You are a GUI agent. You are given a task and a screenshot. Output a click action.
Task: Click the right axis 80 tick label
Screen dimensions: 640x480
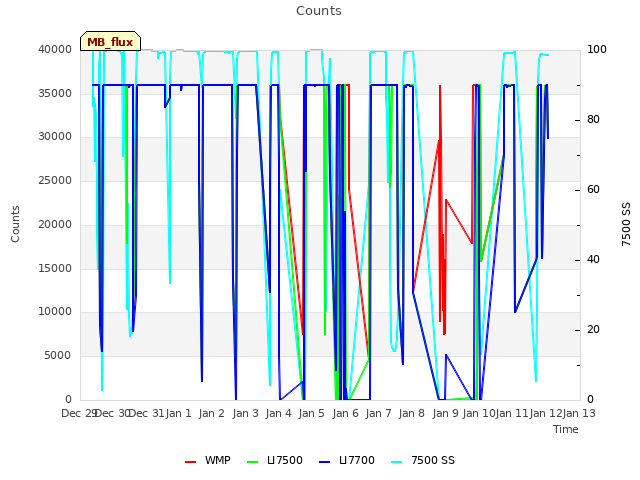click(x=593, y=120)
